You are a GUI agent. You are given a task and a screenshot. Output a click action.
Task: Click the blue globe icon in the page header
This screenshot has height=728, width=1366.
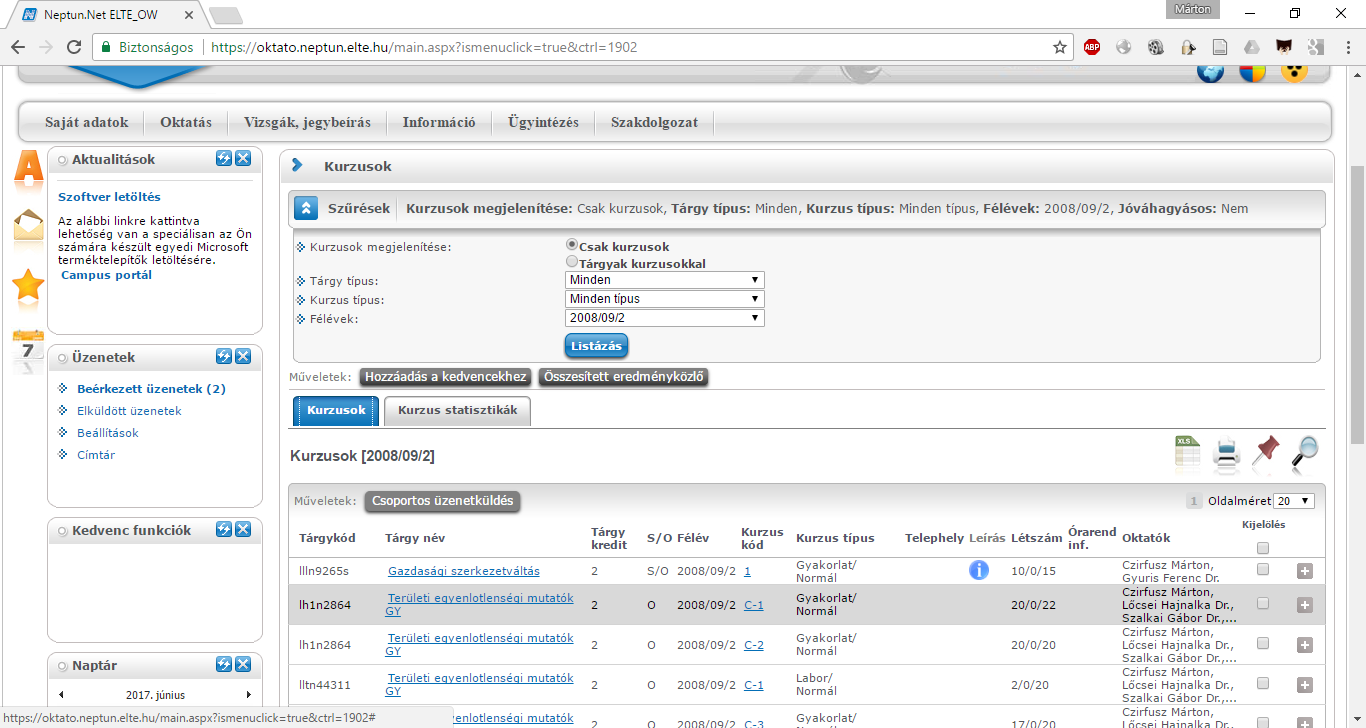coord(1210,72)
